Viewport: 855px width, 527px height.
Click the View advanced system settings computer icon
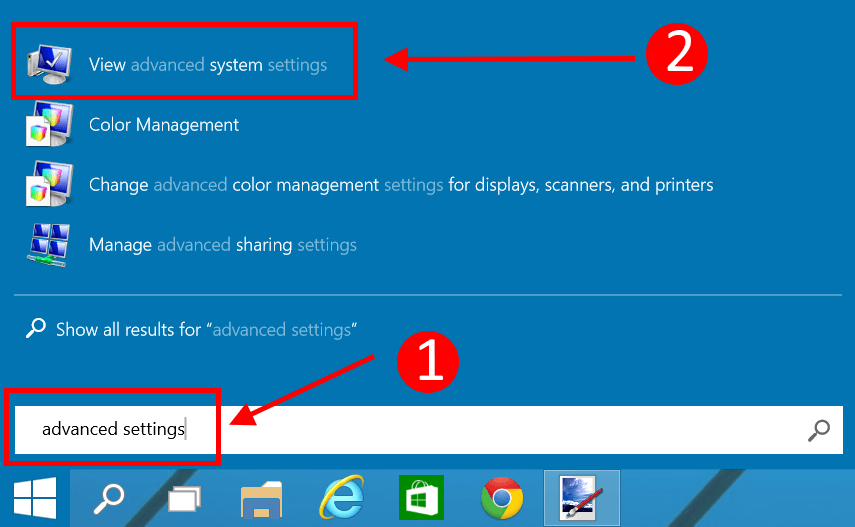50,64
